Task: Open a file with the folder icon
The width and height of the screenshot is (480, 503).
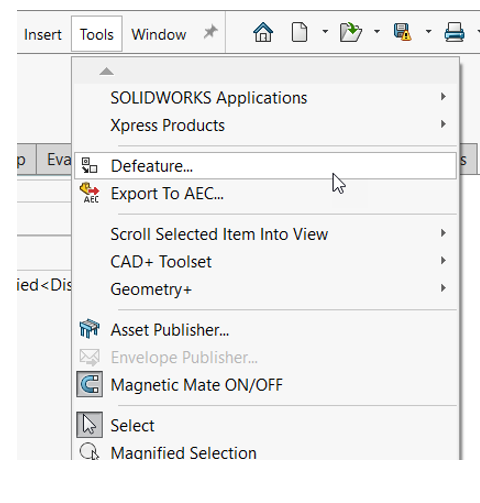Action: [x=351, y=32]
